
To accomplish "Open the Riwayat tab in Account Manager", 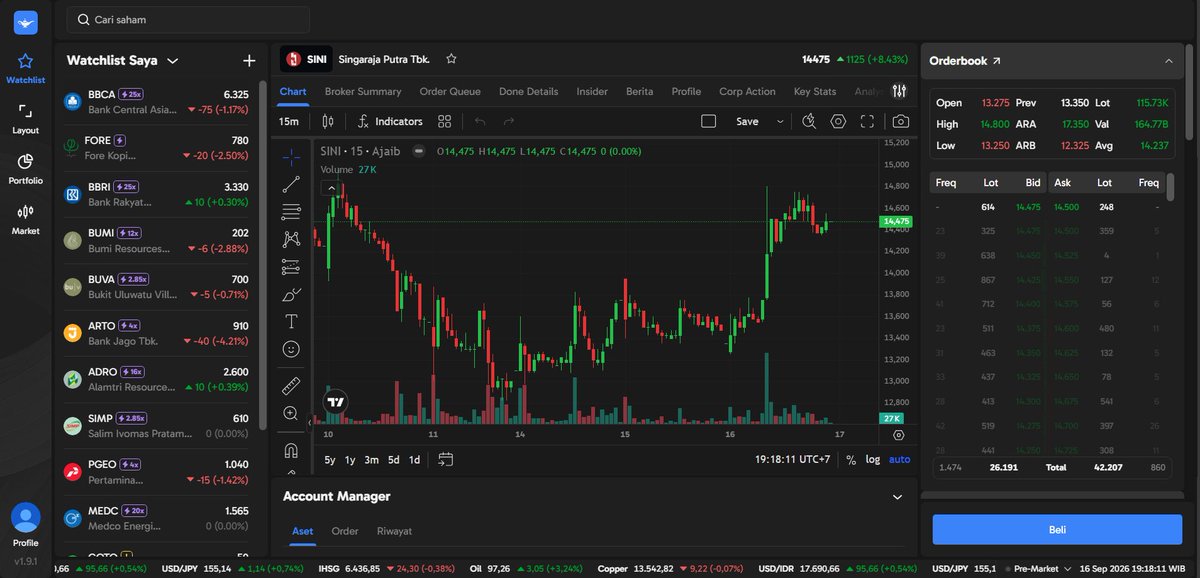I will coord(394,531).
